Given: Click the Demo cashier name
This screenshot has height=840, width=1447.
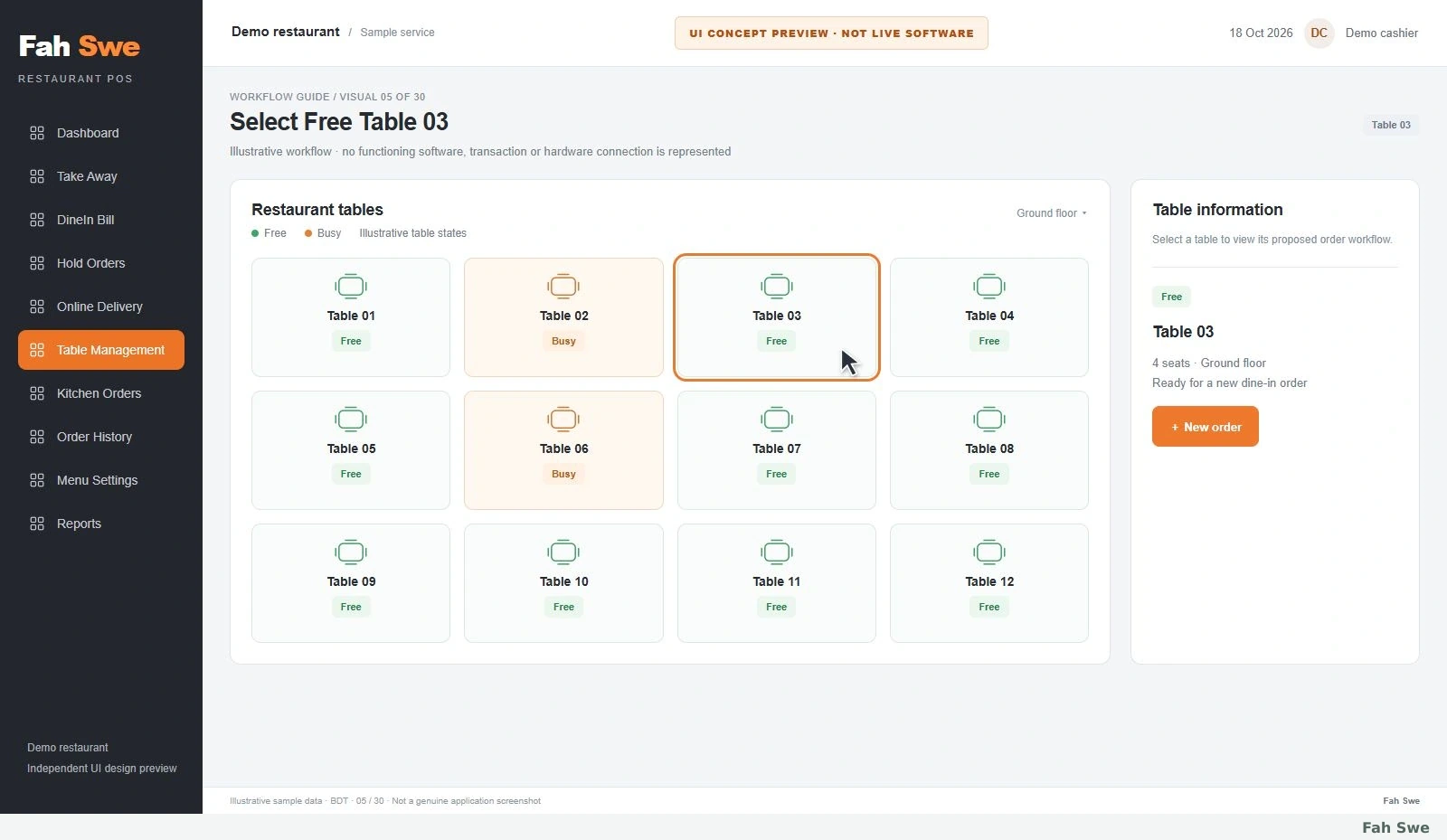Looking at the screenshot, I should pyautogui.click(x=1382, y=33).
